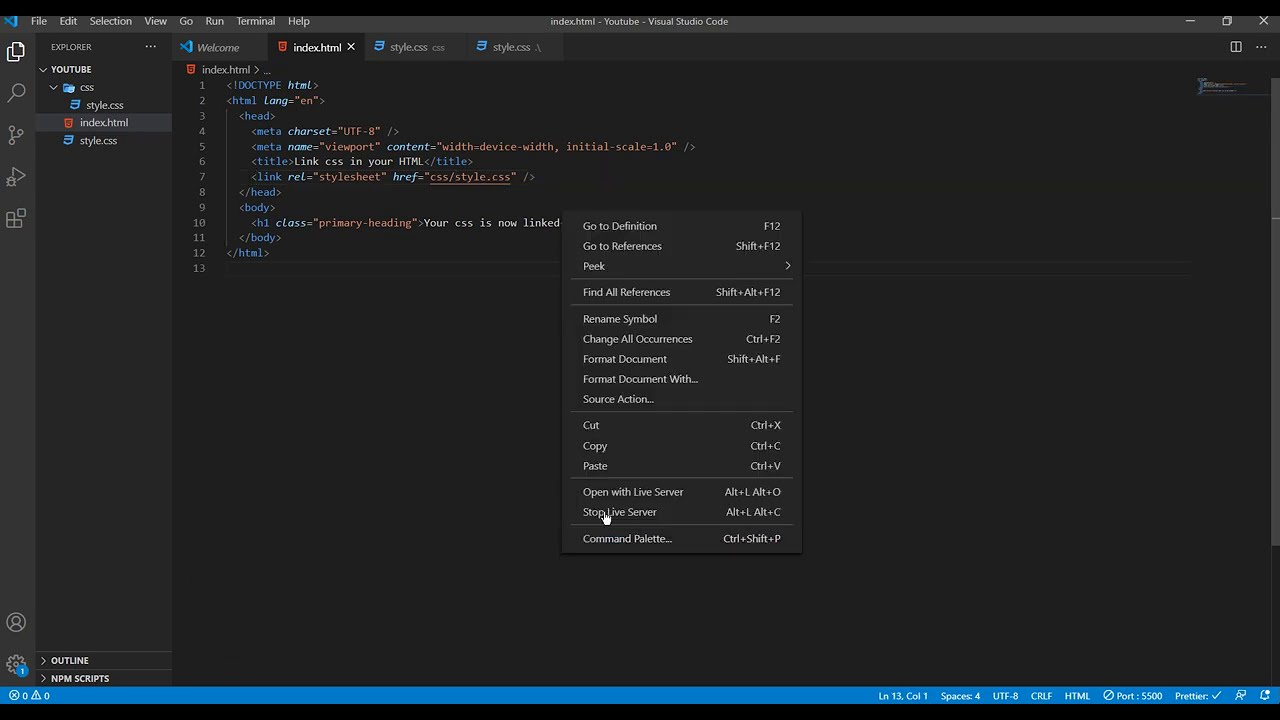
Task: Click Port : 5500 live server status
Action: 1133,696
